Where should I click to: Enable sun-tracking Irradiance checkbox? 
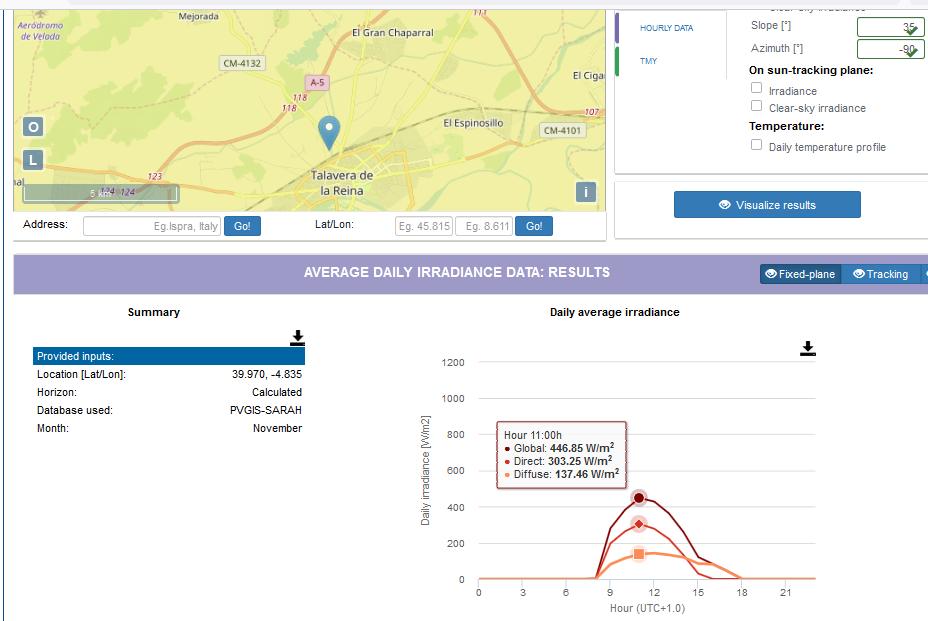756,88
